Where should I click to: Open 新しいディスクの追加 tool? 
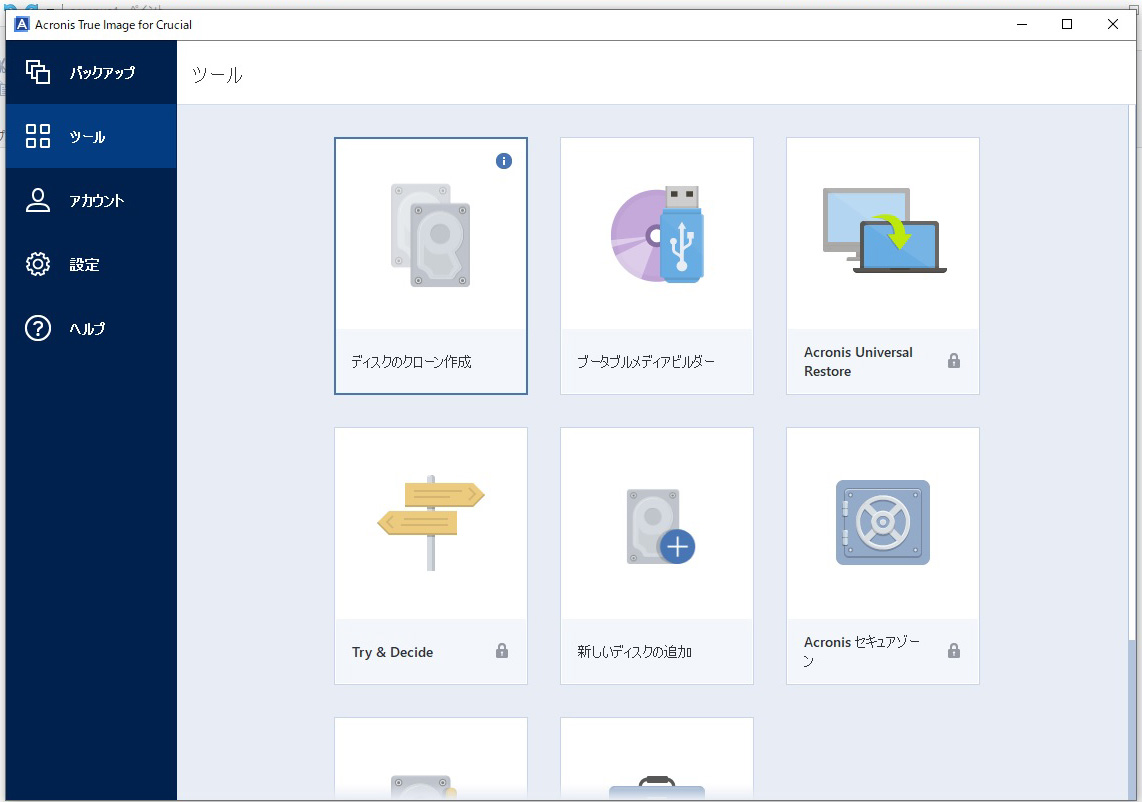[x=634, y=652]
